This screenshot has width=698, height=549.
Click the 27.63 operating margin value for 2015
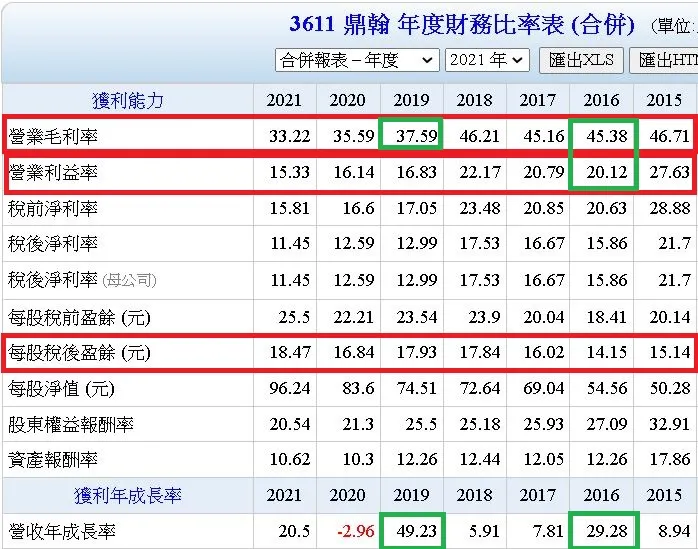(x=670, y=172)
